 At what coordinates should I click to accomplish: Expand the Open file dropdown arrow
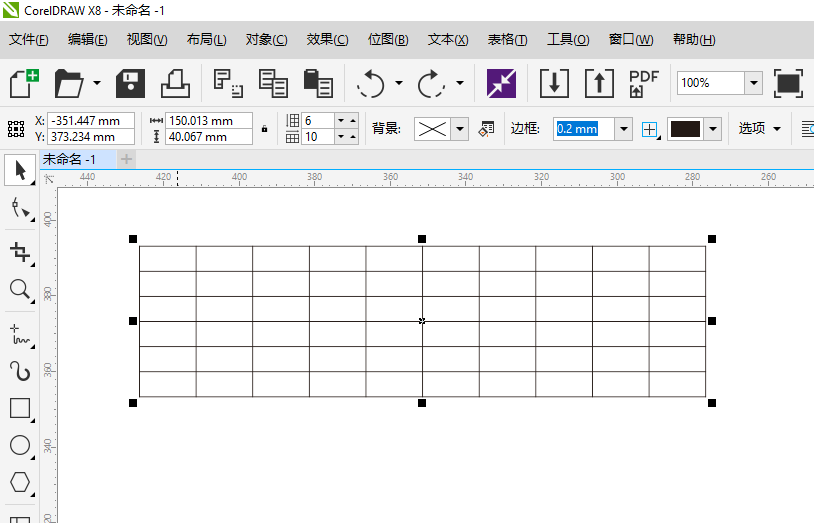pos(97,83)
